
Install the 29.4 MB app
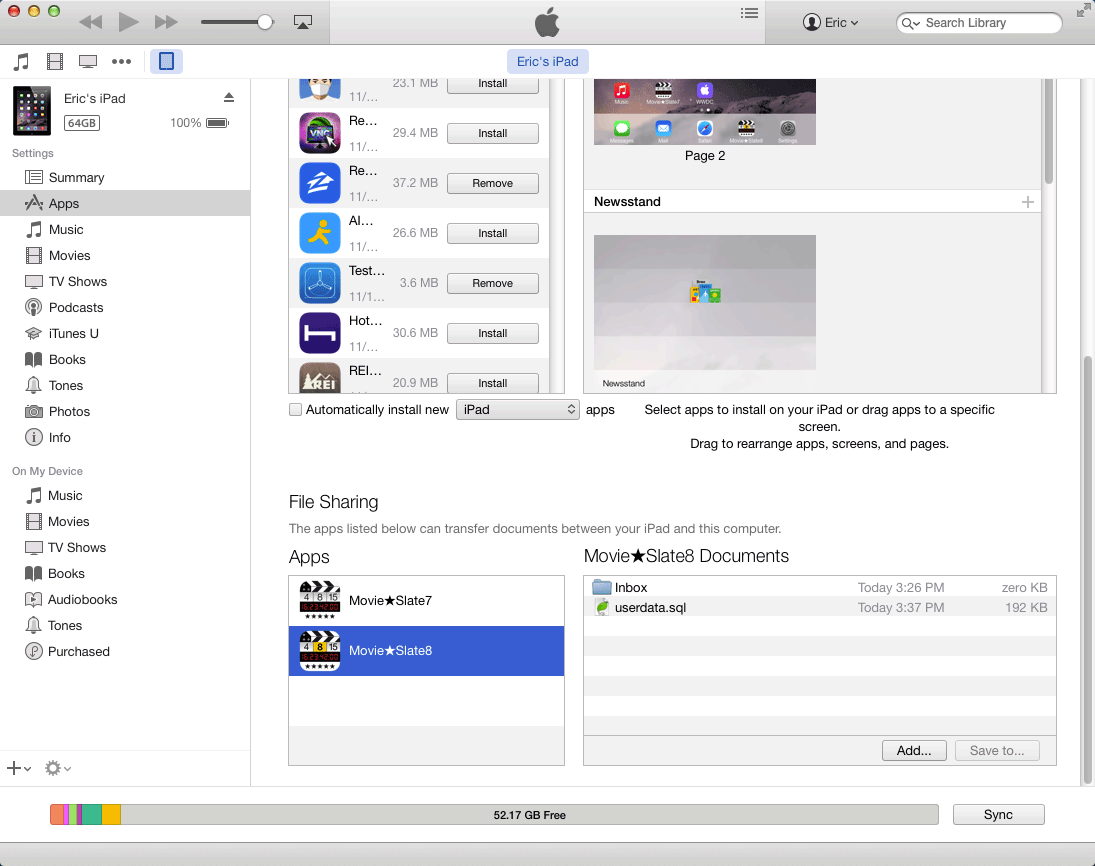[492, 133]
